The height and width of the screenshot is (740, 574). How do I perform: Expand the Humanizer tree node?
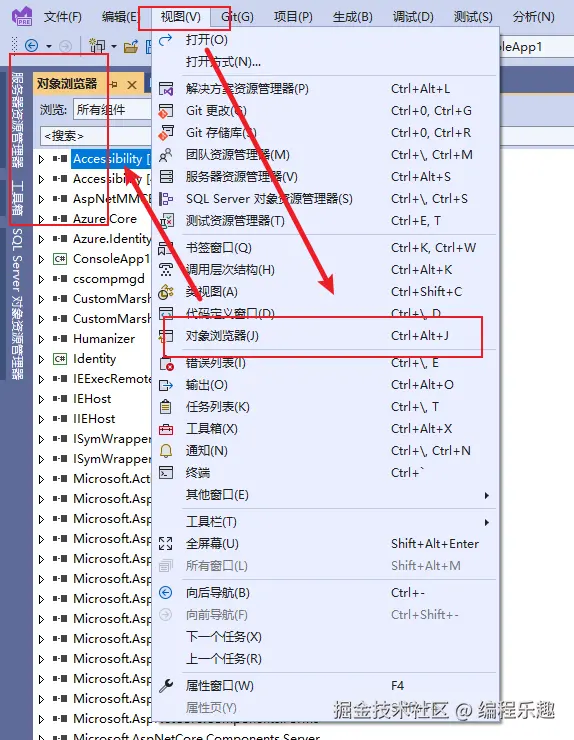coord(42,339)
